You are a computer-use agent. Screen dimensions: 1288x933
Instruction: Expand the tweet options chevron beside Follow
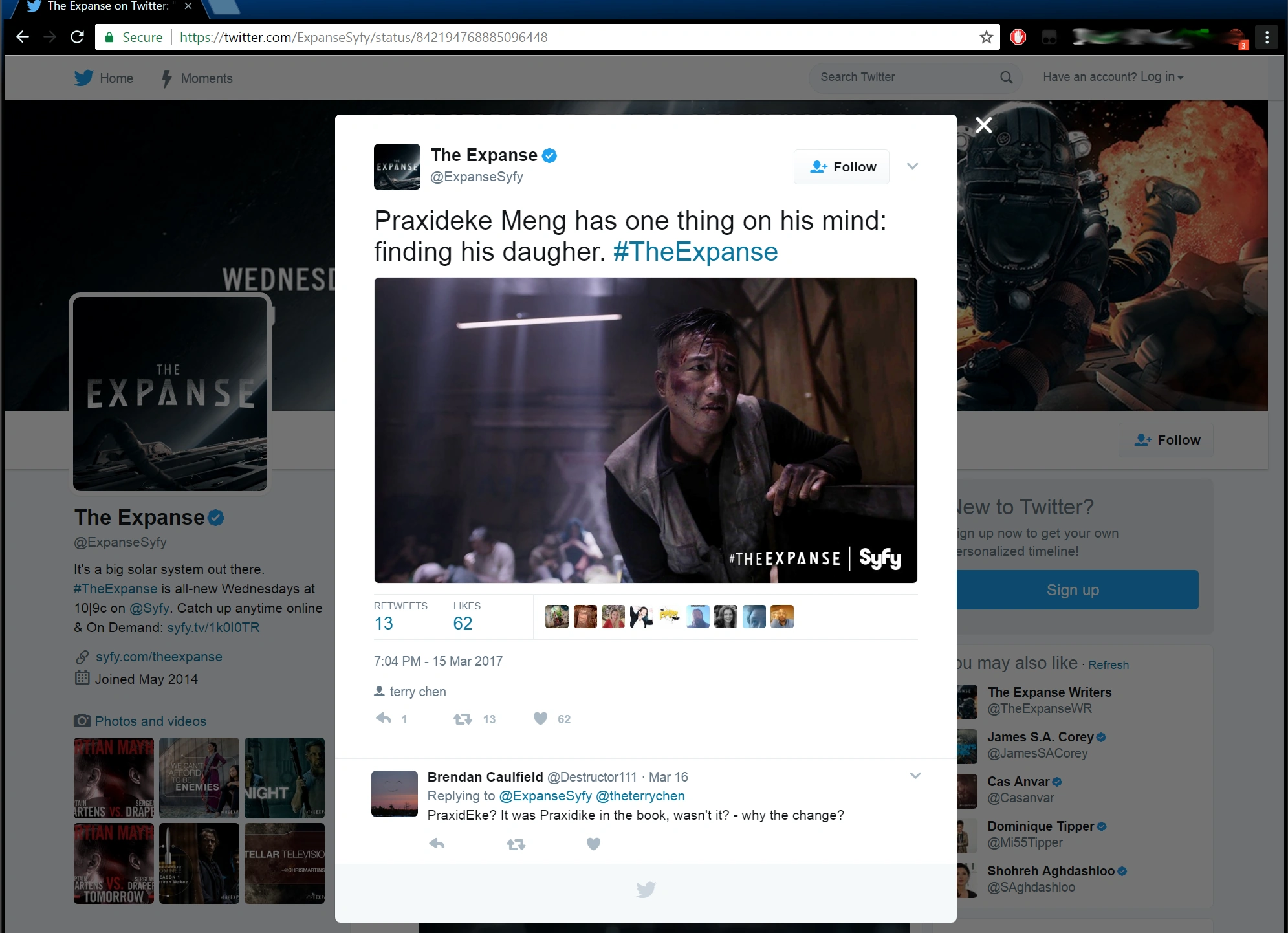912,166
